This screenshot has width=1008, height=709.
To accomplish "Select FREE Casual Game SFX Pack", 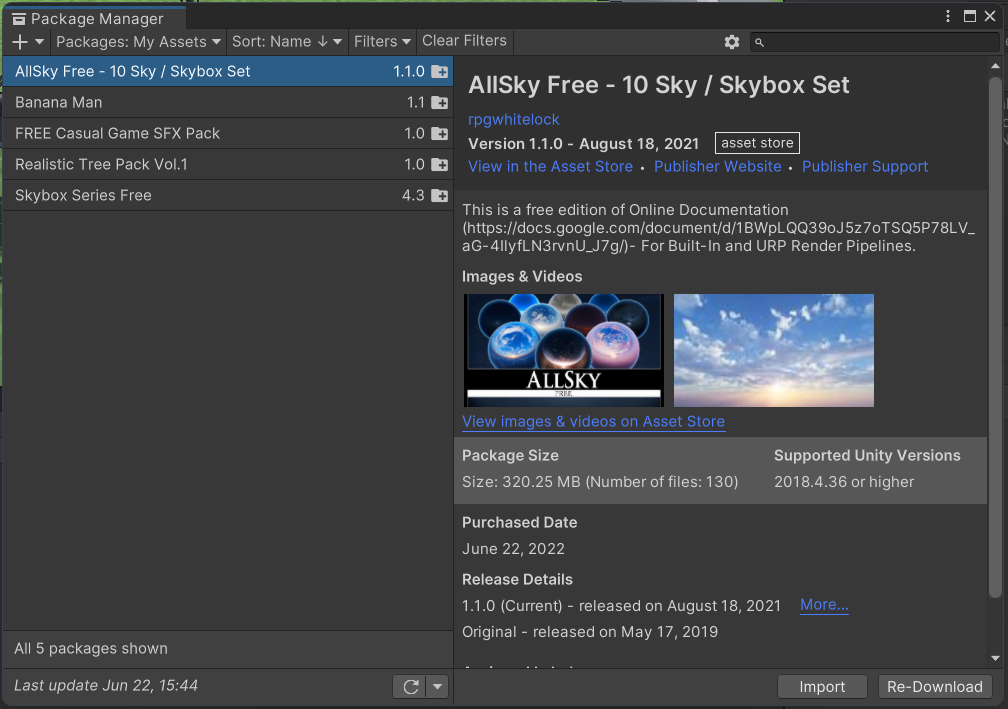I will click(x=228, y=133).
